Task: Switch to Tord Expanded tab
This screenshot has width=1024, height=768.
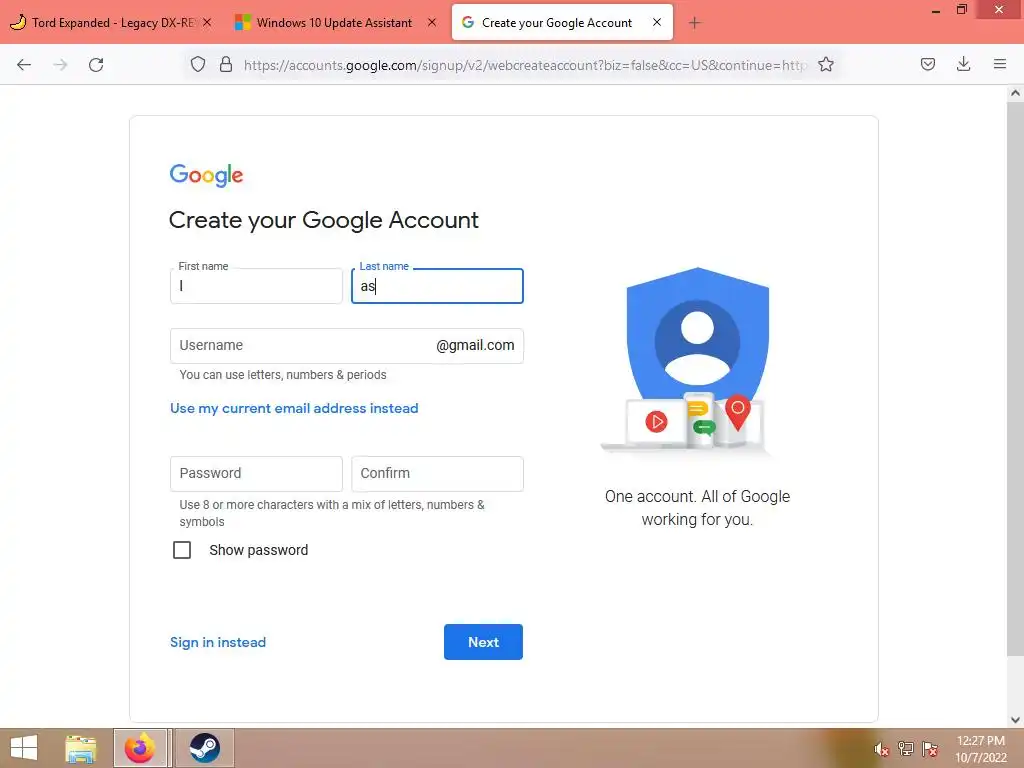Action: click(111, 23)
